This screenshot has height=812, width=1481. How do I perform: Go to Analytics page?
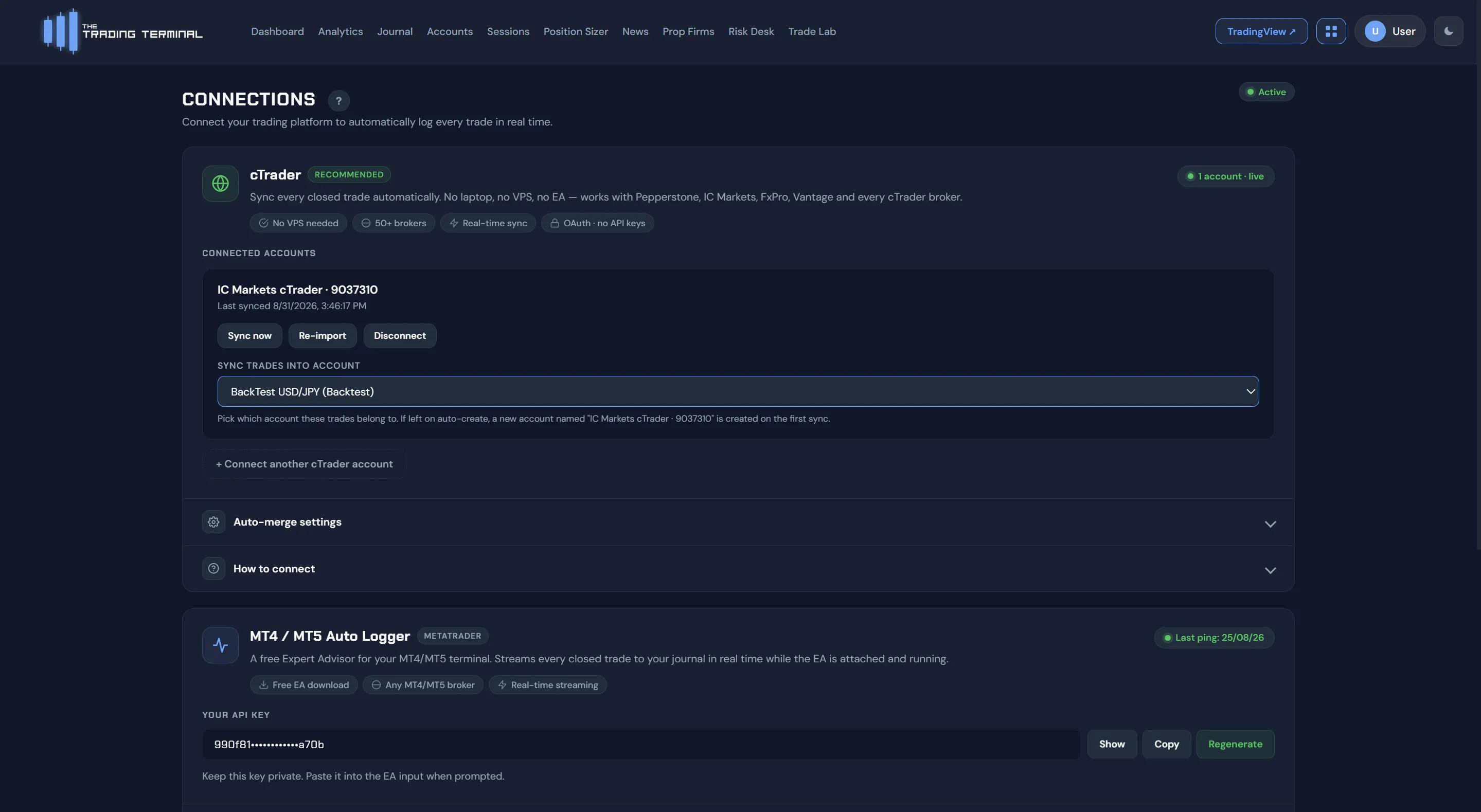pyautogui.click(x=341, y=31)
